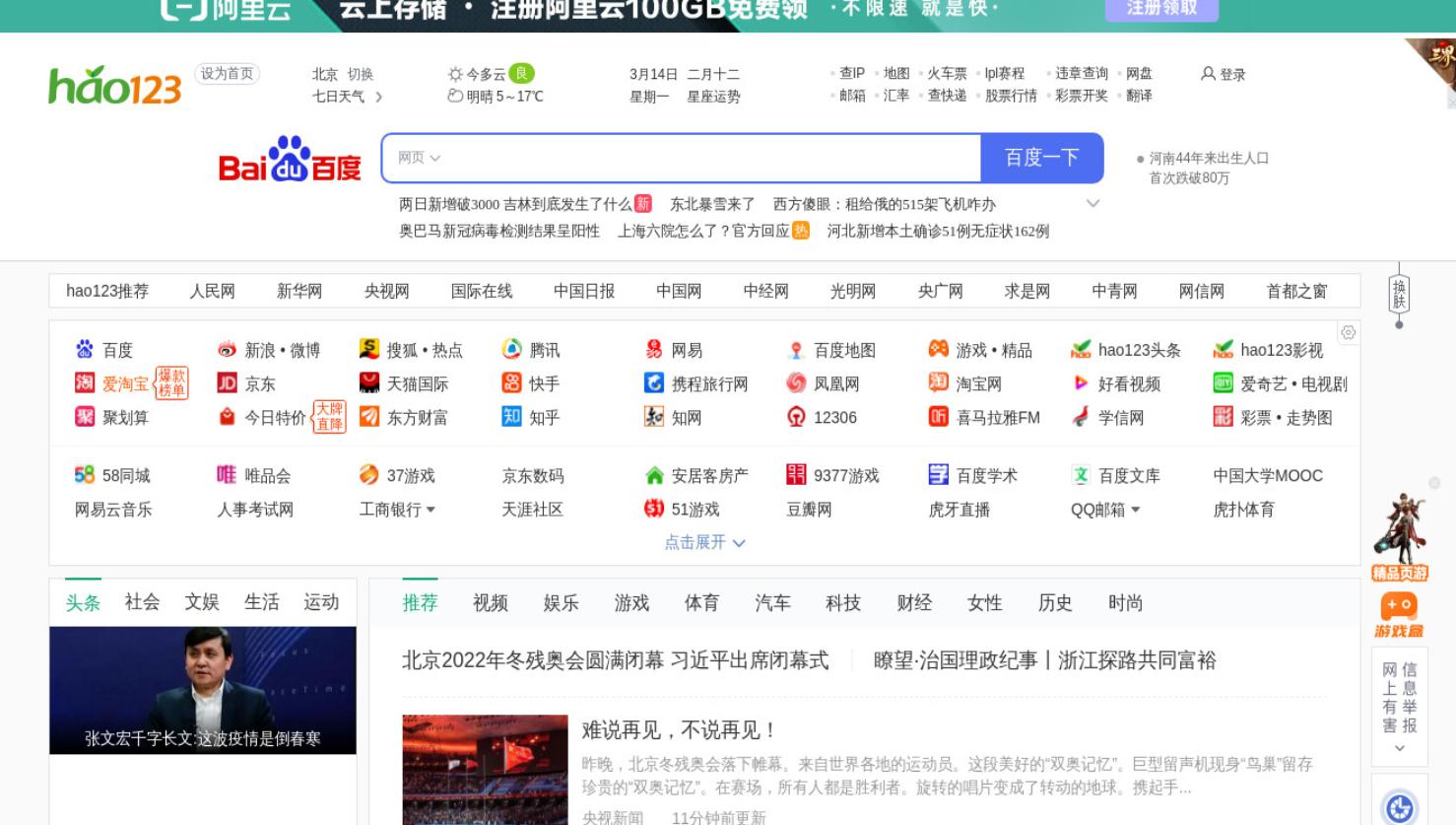Open 搜狐•热点 icon

[369, 349]
